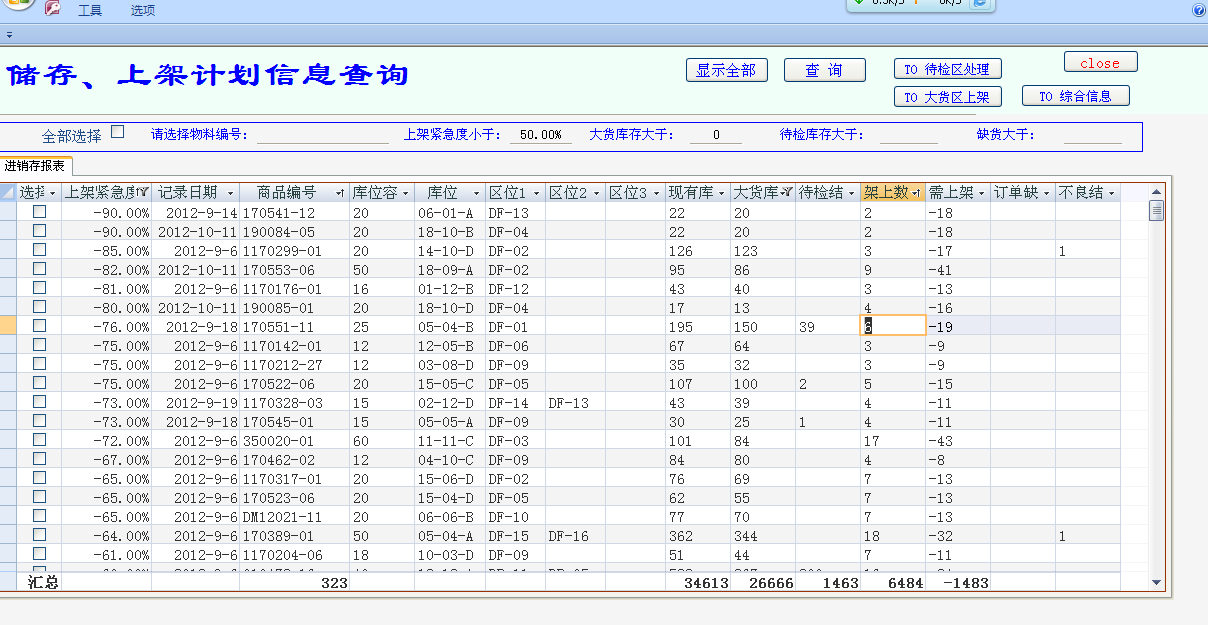Click the 显示全部 button
This screenshot has width=1208, height=625.
[726, 70]
